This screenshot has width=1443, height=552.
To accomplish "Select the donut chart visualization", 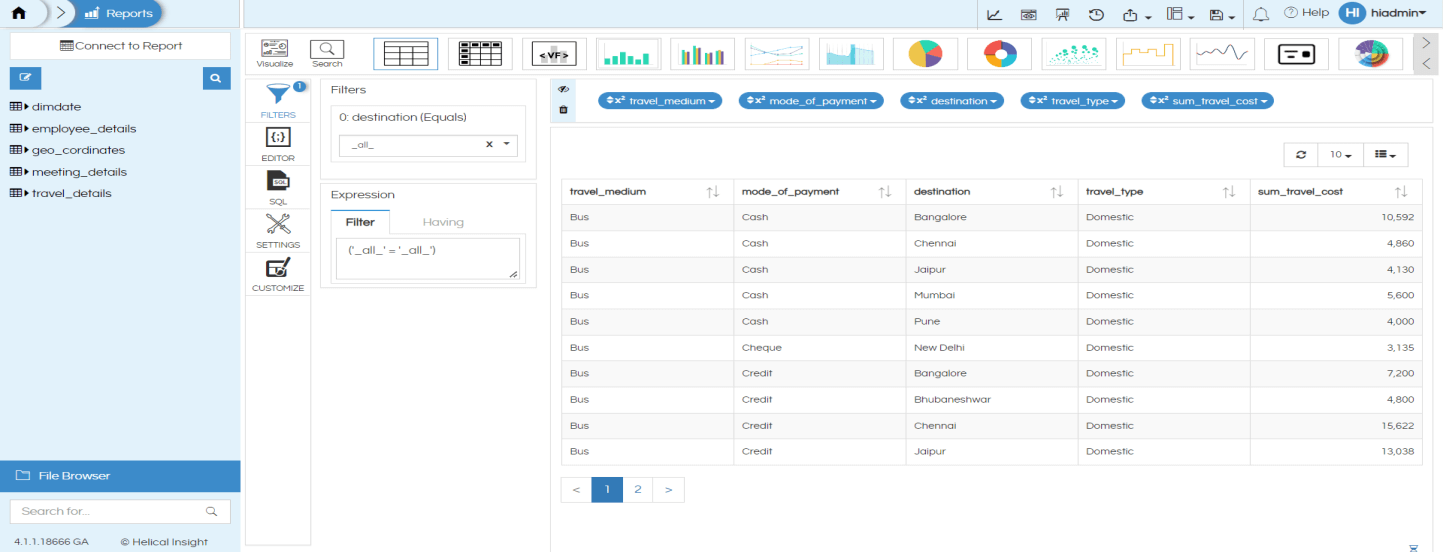I will [x=1000, y=54].
